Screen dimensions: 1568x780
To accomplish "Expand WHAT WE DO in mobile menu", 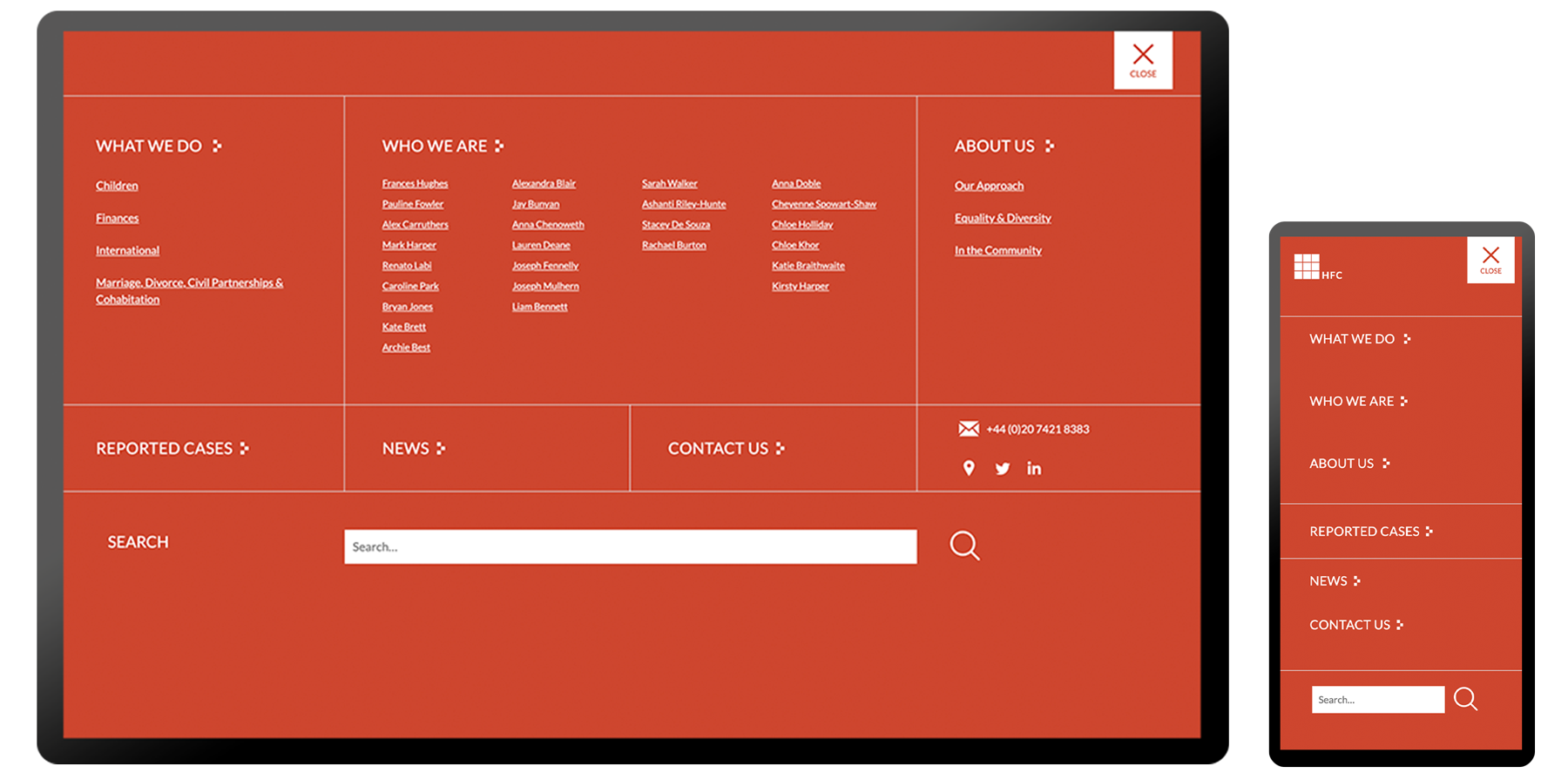I will (x=1359, y=339).
